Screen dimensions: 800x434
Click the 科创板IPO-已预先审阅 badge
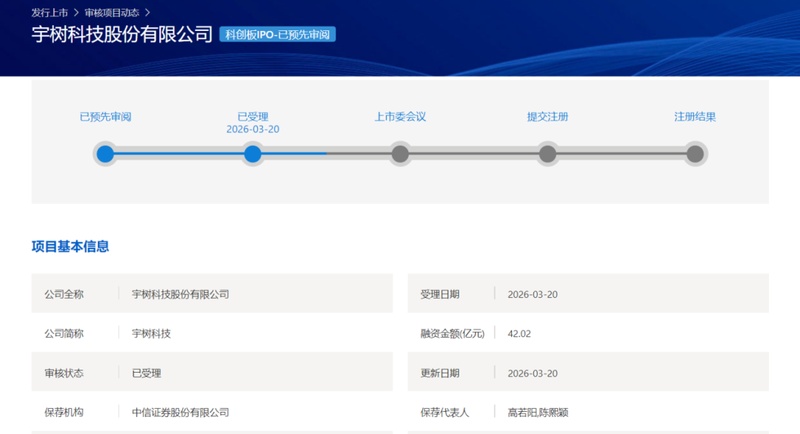(x=277, y=35)
